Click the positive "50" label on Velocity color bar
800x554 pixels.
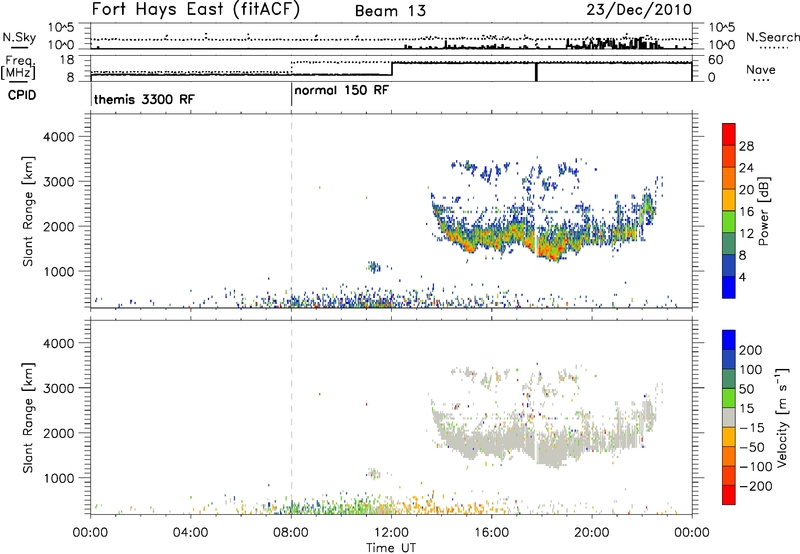click(x=747, y=389)
